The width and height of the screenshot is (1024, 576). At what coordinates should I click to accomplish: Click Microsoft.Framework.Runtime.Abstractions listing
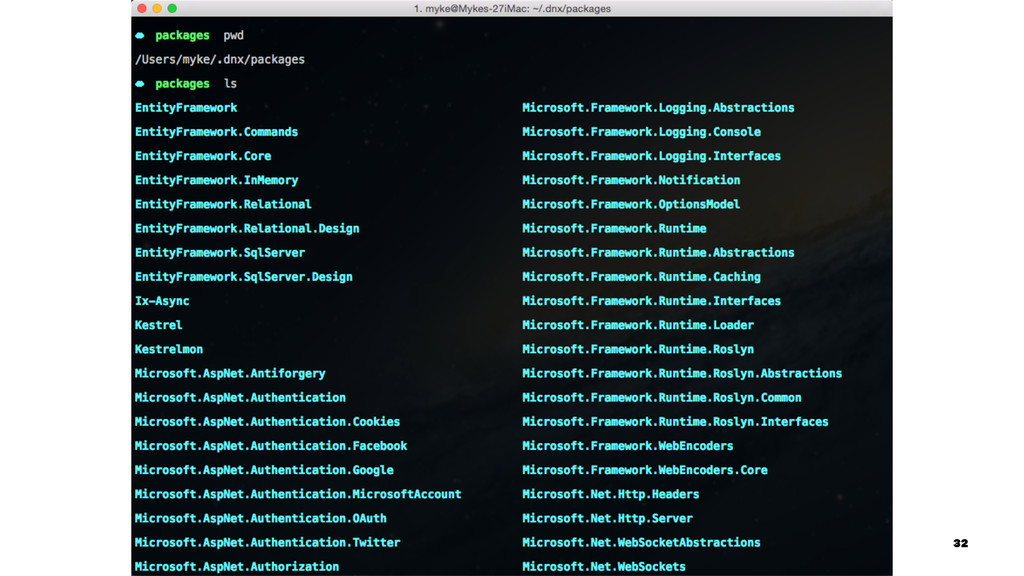(x=658, y=253)
